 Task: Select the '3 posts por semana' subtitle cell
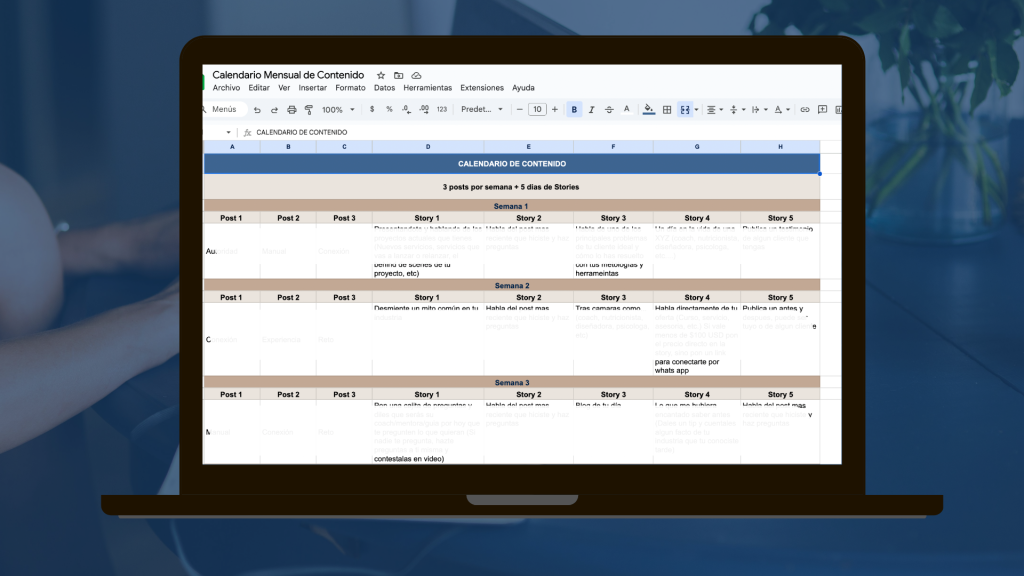(512, 187)
